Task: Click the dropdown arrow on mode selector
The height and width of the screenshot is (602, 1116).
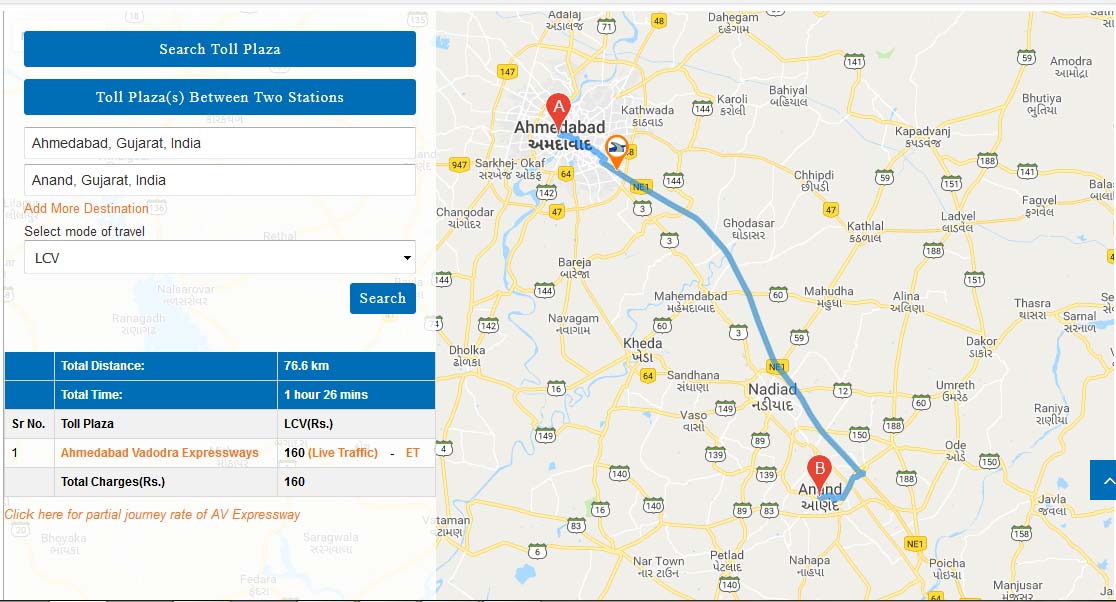Action: [407, 258]
